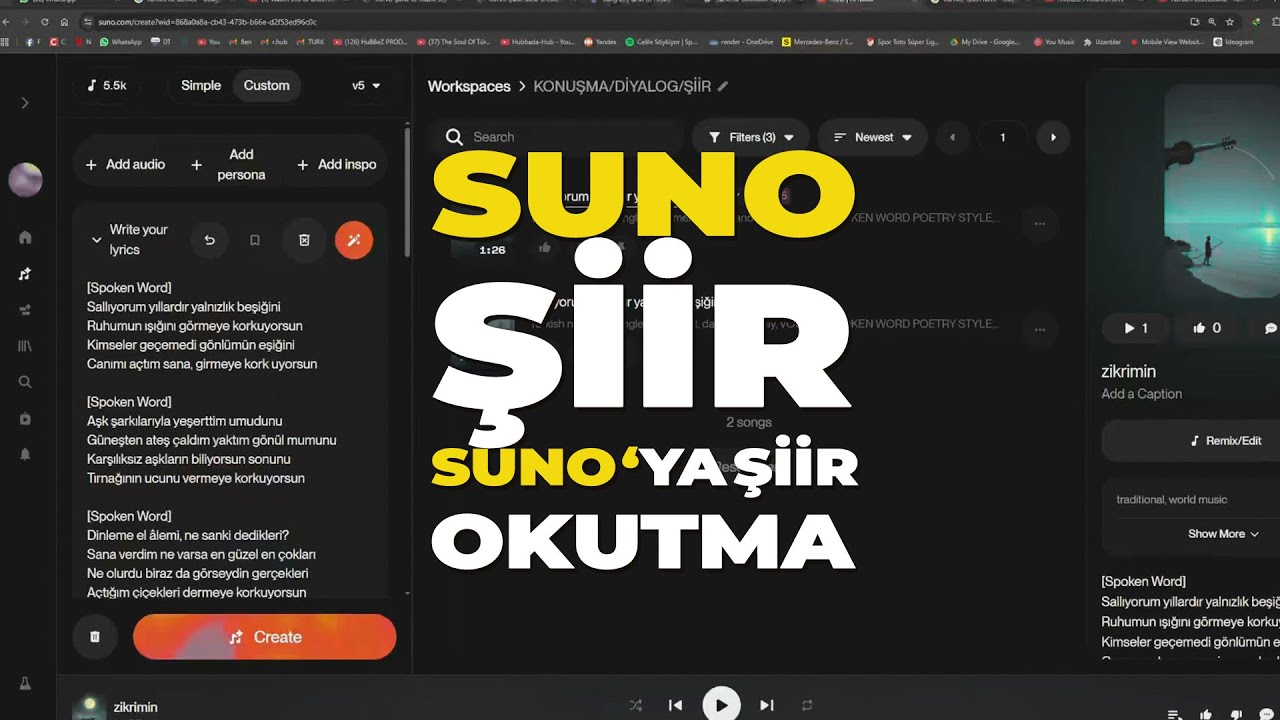
Task: Click the zikrimin title in the player bar
Action: coord(136,707)
